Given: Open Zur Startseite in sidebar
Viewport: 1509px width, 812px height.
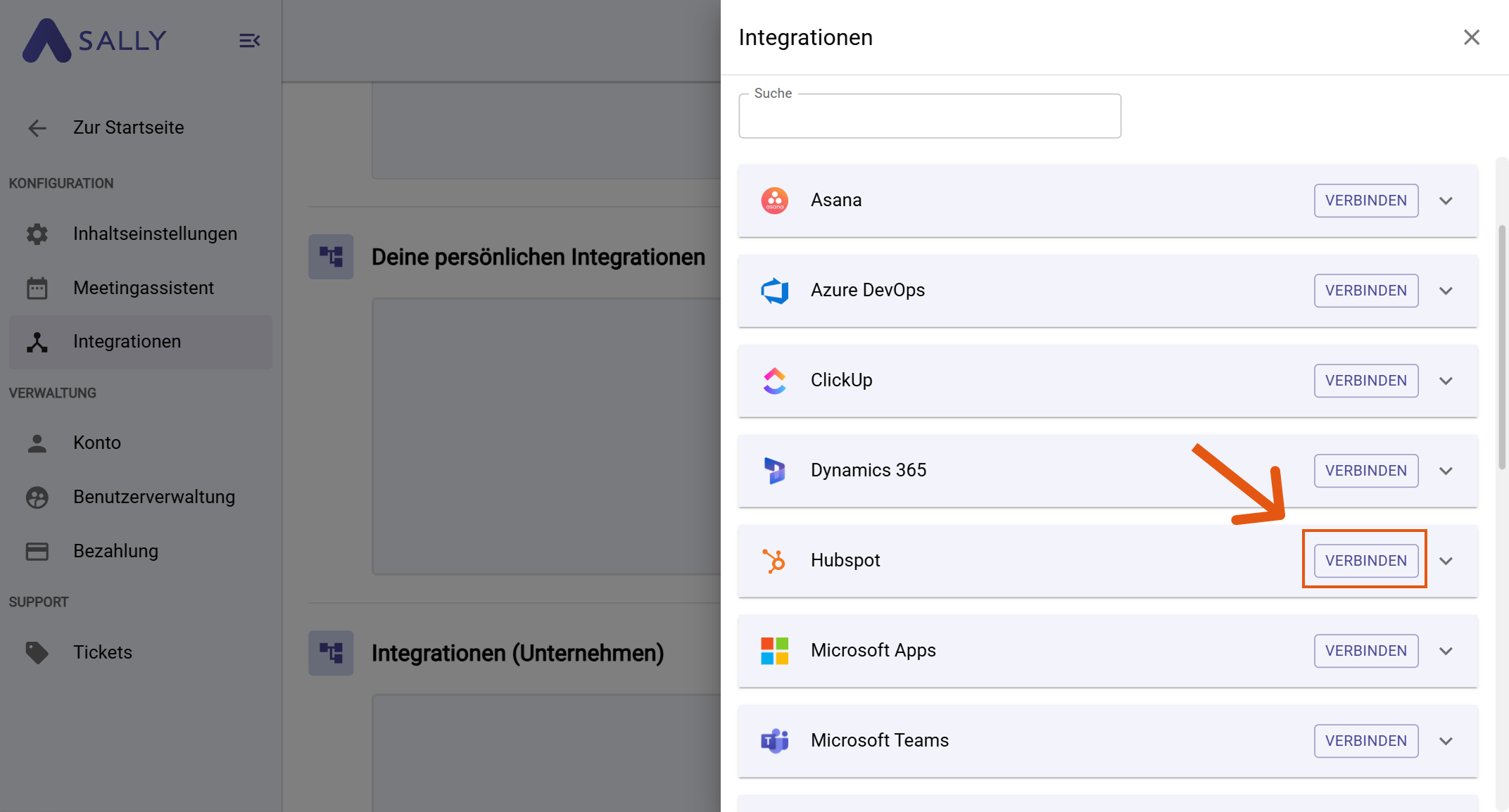Looking at the screenshot, I should (140, 128).
